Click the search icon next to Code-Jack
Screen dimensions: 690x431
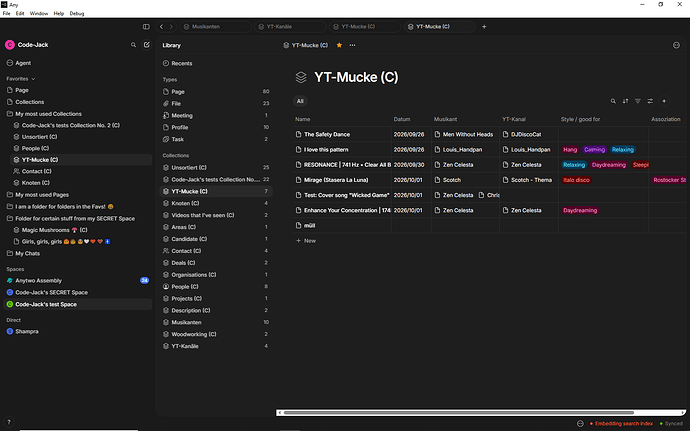(x=133, y=45)
